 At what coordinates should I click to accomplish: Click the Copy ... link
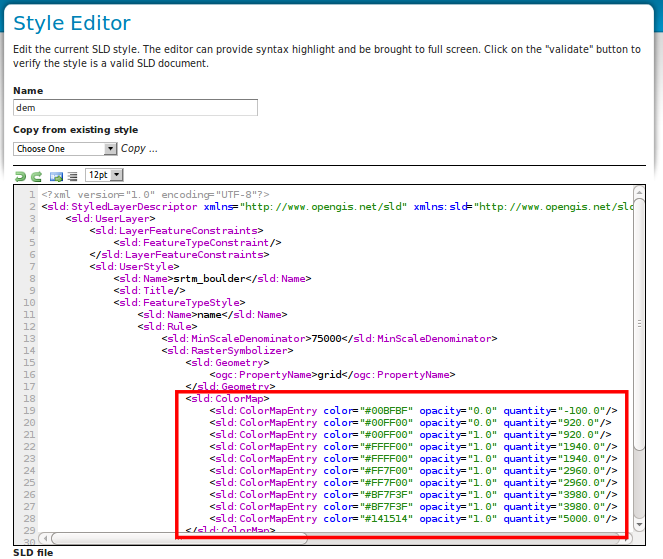coord(139,148)
